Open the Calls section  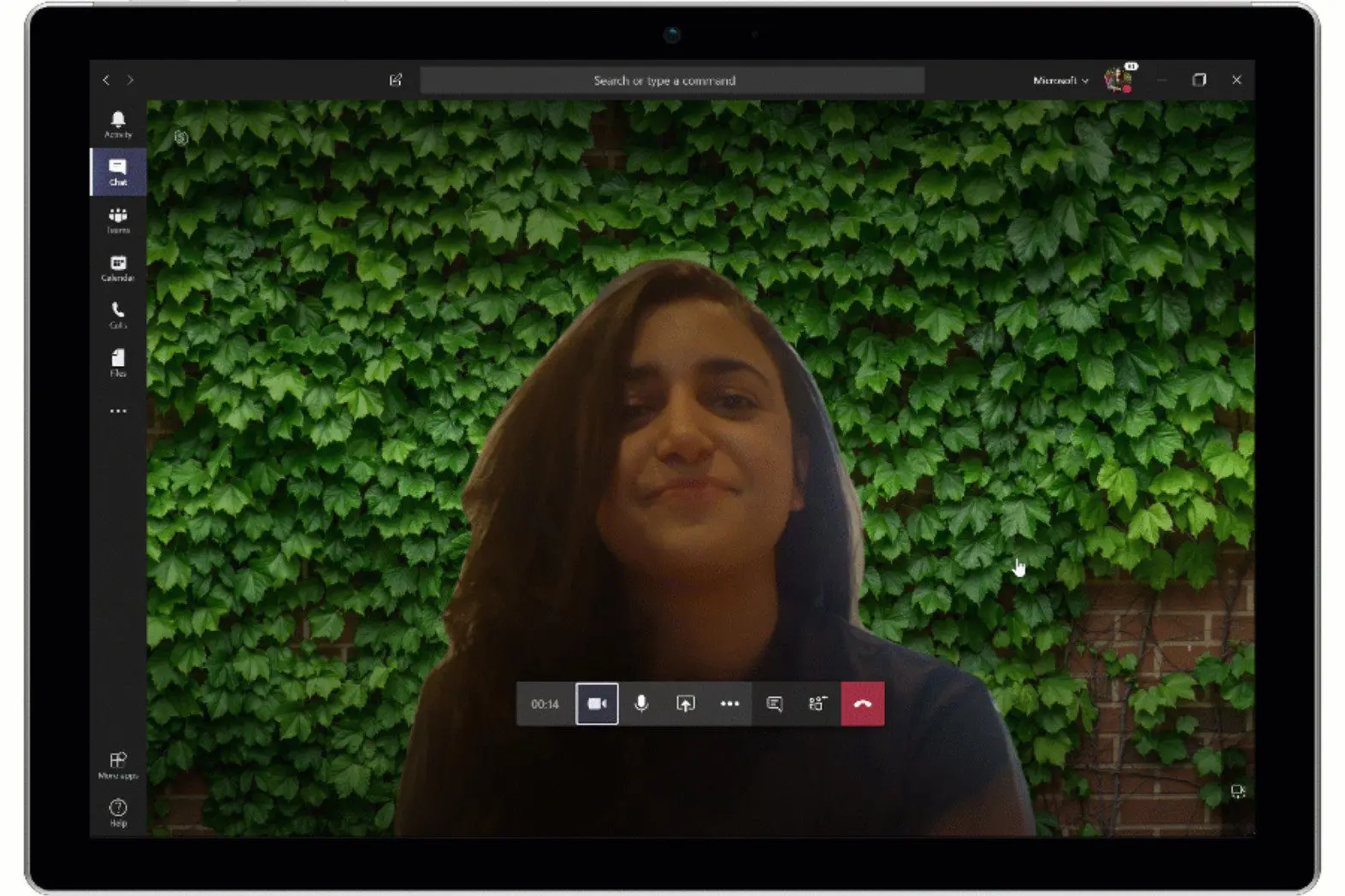click(118, 315)
